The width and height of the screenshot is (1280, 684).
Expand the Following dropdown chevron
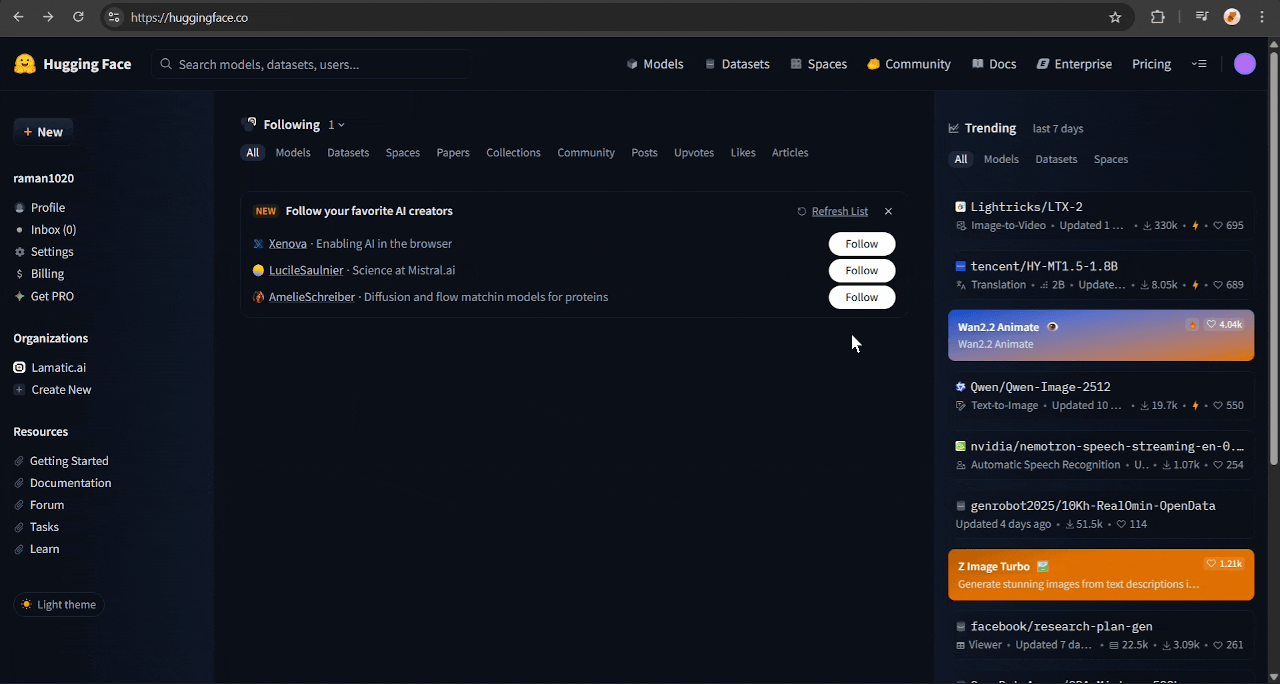341,125
